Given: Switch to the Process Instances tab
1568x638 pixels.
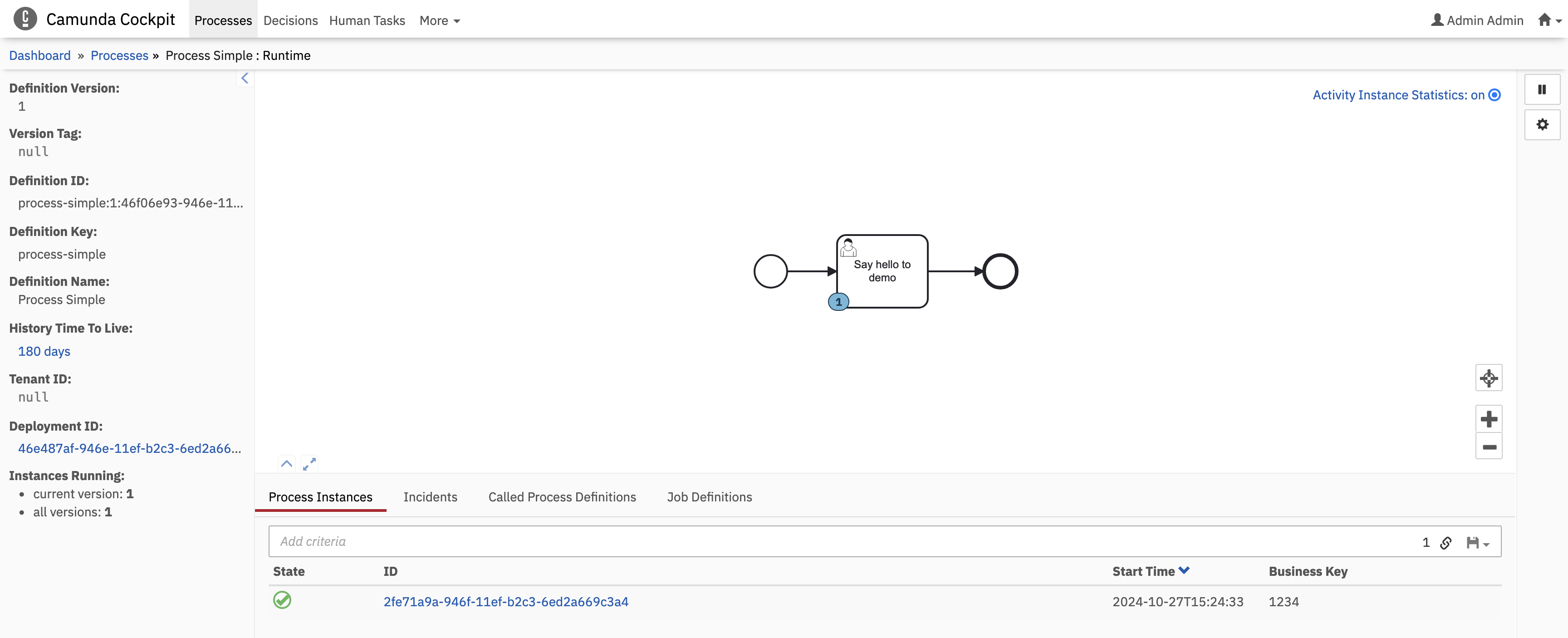Looking at the screenshot, I should point(320,497).
